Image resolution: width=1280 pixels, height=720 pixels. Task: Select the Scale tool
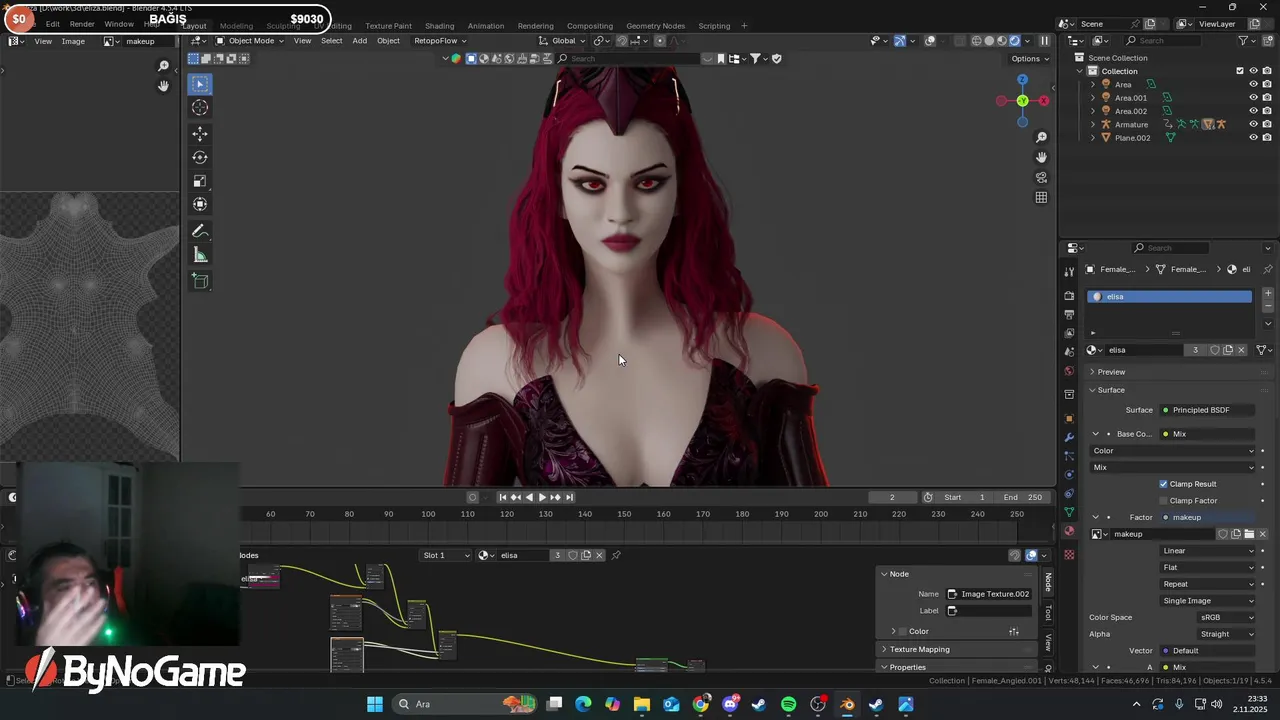pos(200,181)
